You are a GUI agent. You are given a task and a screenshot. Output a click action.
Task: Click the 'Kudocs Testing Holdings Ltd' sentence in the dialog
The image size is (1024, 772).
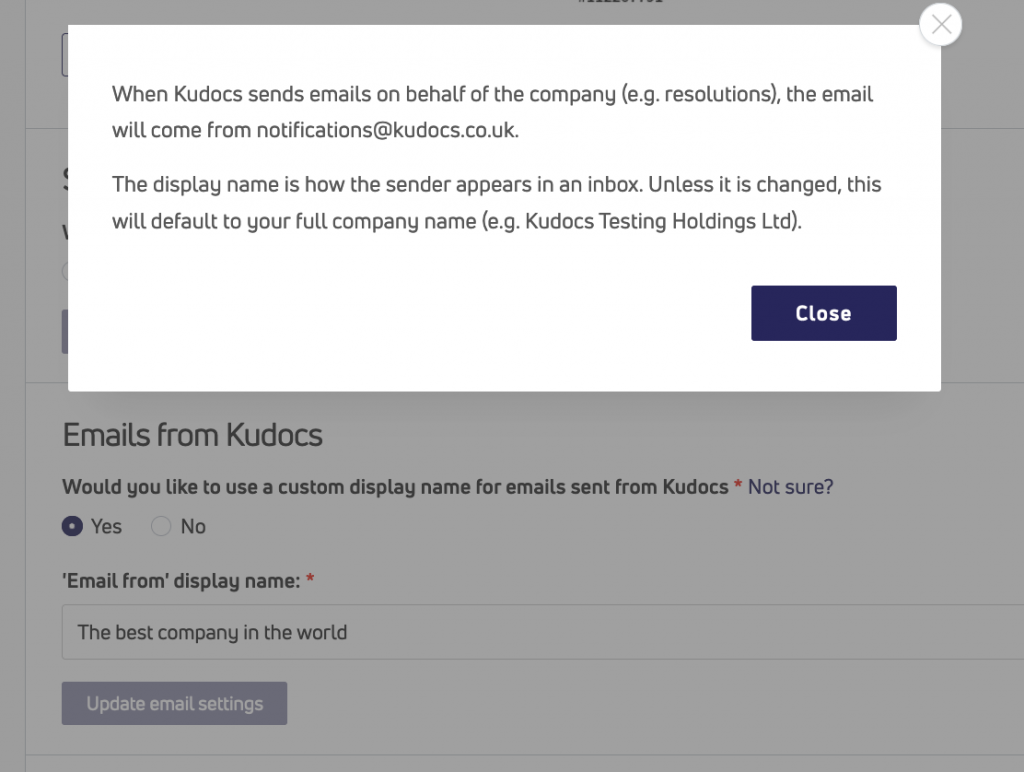496,202
